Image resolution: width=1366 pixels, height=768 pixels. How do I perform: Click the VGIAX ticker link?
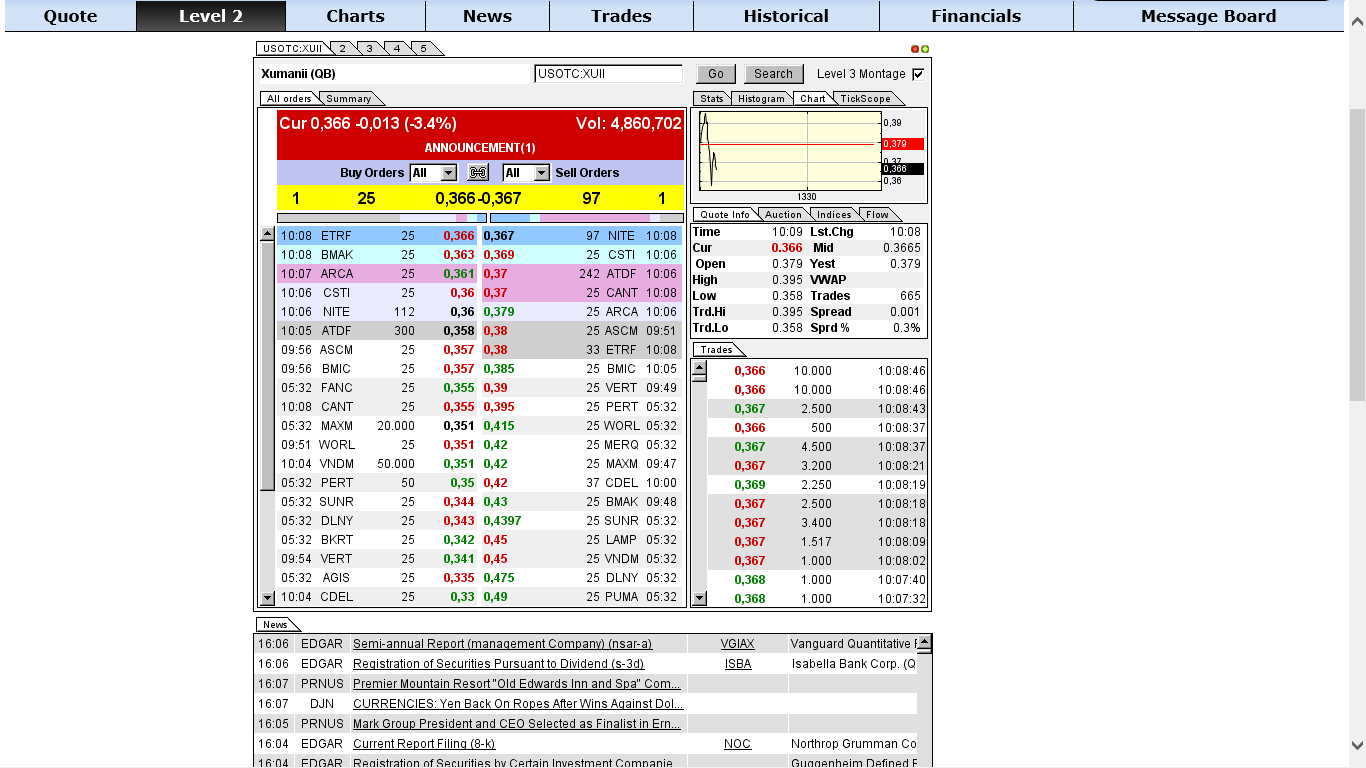pyautogui.click(x=738, y=644)
